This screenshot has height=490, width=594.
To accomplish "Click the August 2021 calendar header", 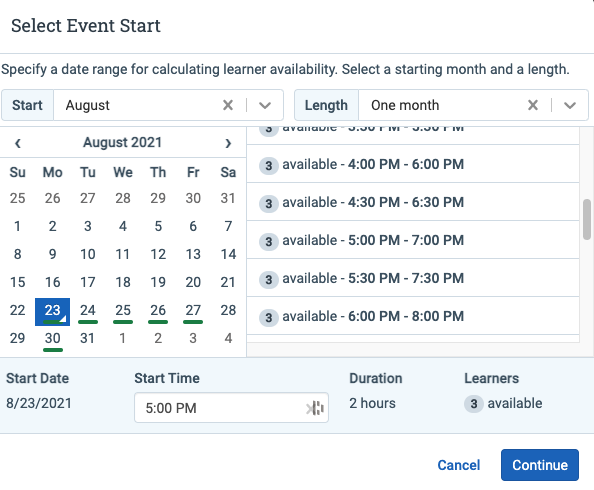I will (x=122, y=142).
